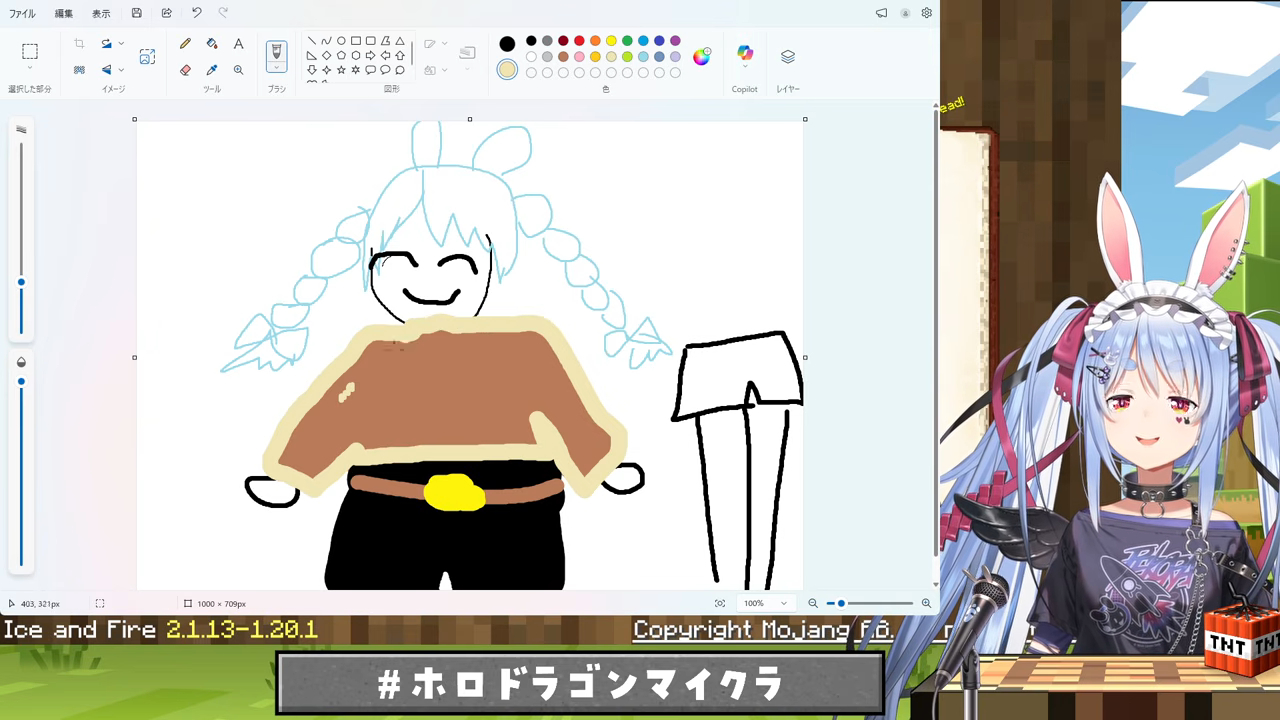Viewport: 1280px width, 720px height.
Task: Click the Redo arrow icon
Action: coord(223,13)
